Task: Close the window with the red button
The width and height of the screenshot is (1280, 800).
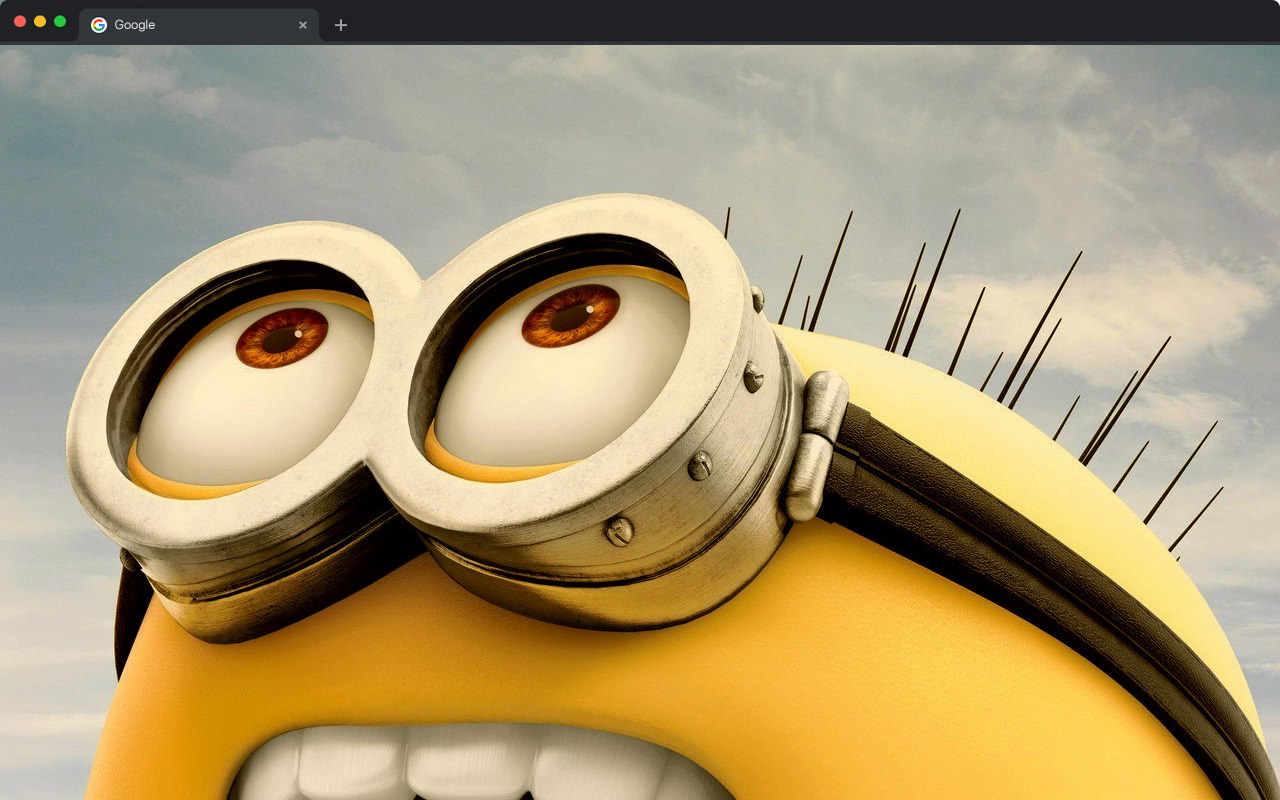Action: click(x=20, y=21)
